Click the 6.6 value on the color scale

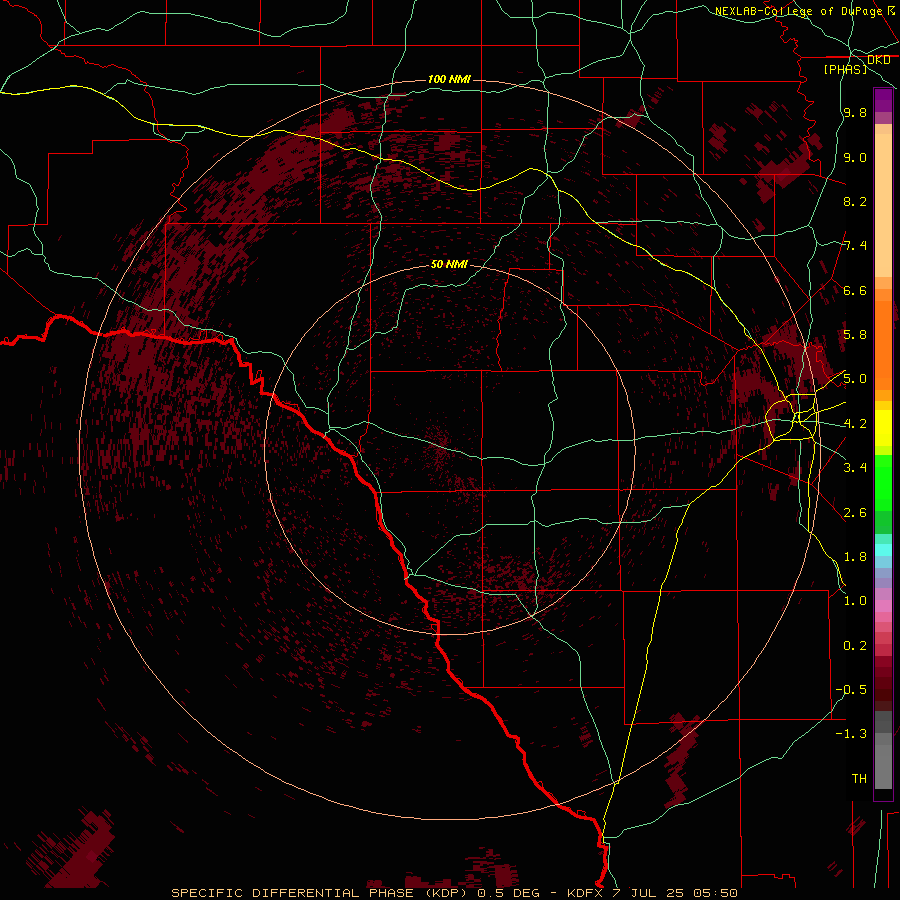point(855,290)
